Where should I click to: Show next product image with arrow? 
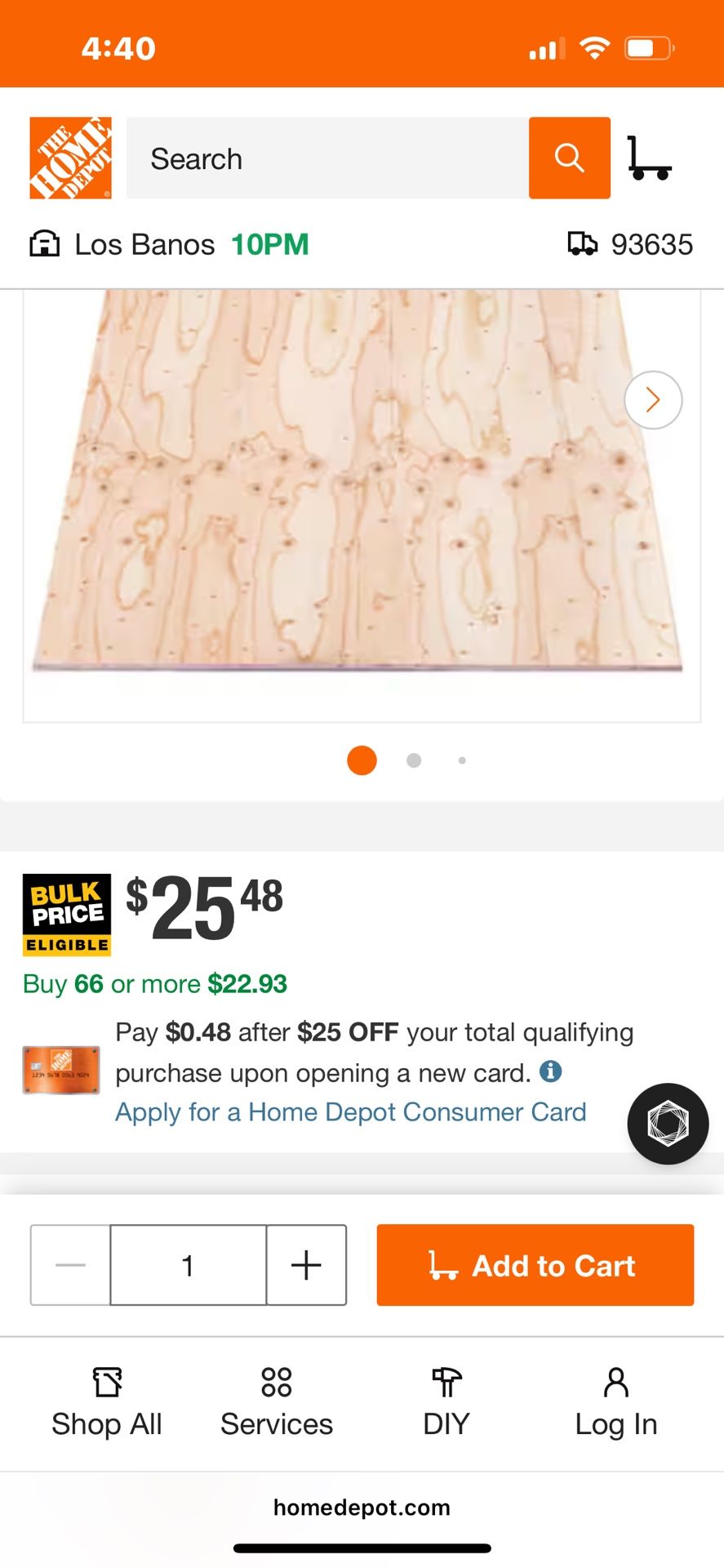(653, 400)
